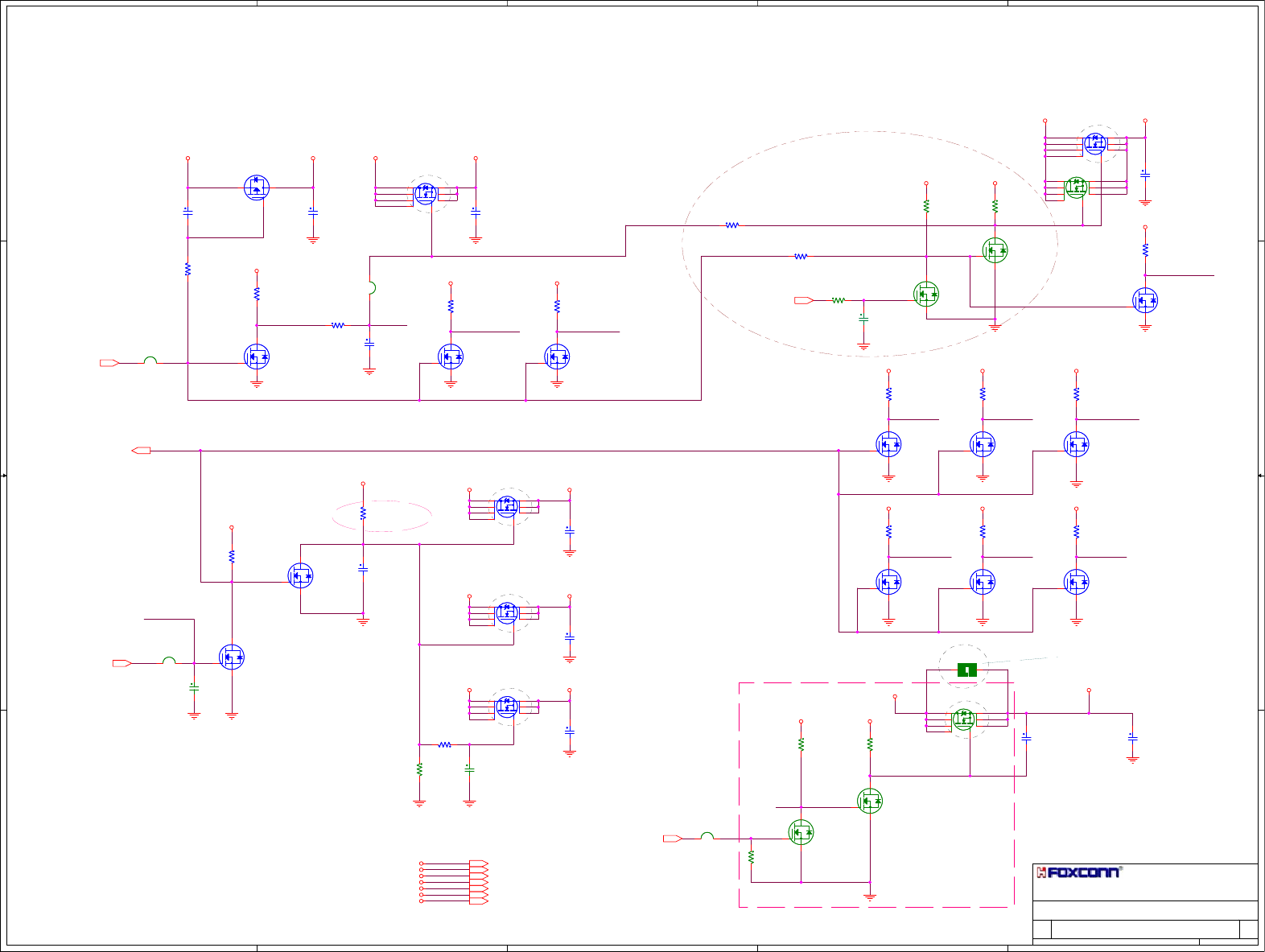Image resolution: width=1265 pixels, height=952 pixels.
Task: Select the green resistor to ground at bottom center
Action: click(x=419, y=769)
